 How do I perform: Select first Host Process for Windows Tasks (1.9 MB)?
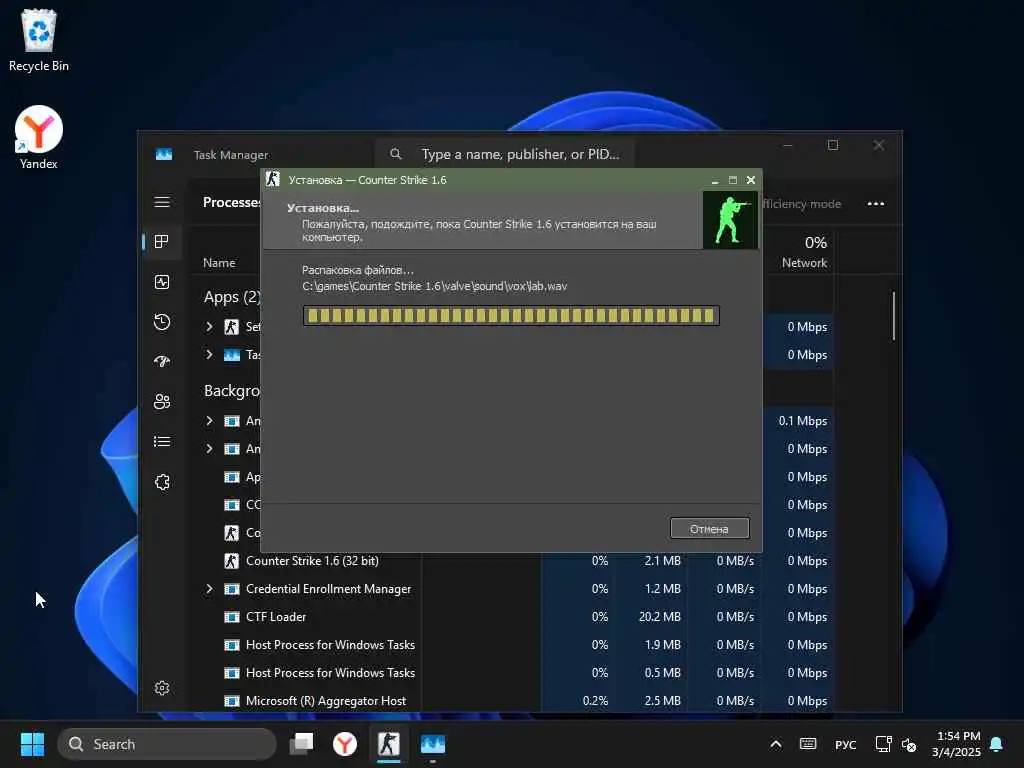[330, 645]
